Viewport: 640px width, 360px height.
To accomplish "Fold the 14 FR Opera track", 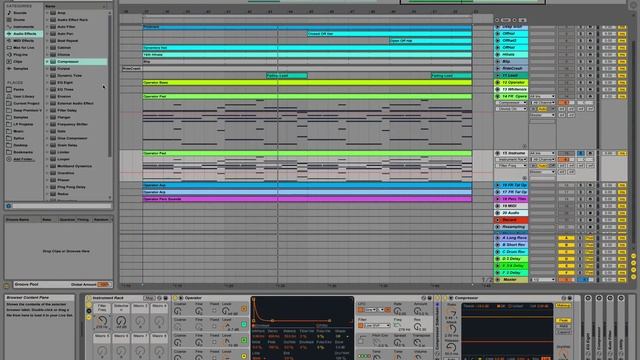I will coord(498,96).
